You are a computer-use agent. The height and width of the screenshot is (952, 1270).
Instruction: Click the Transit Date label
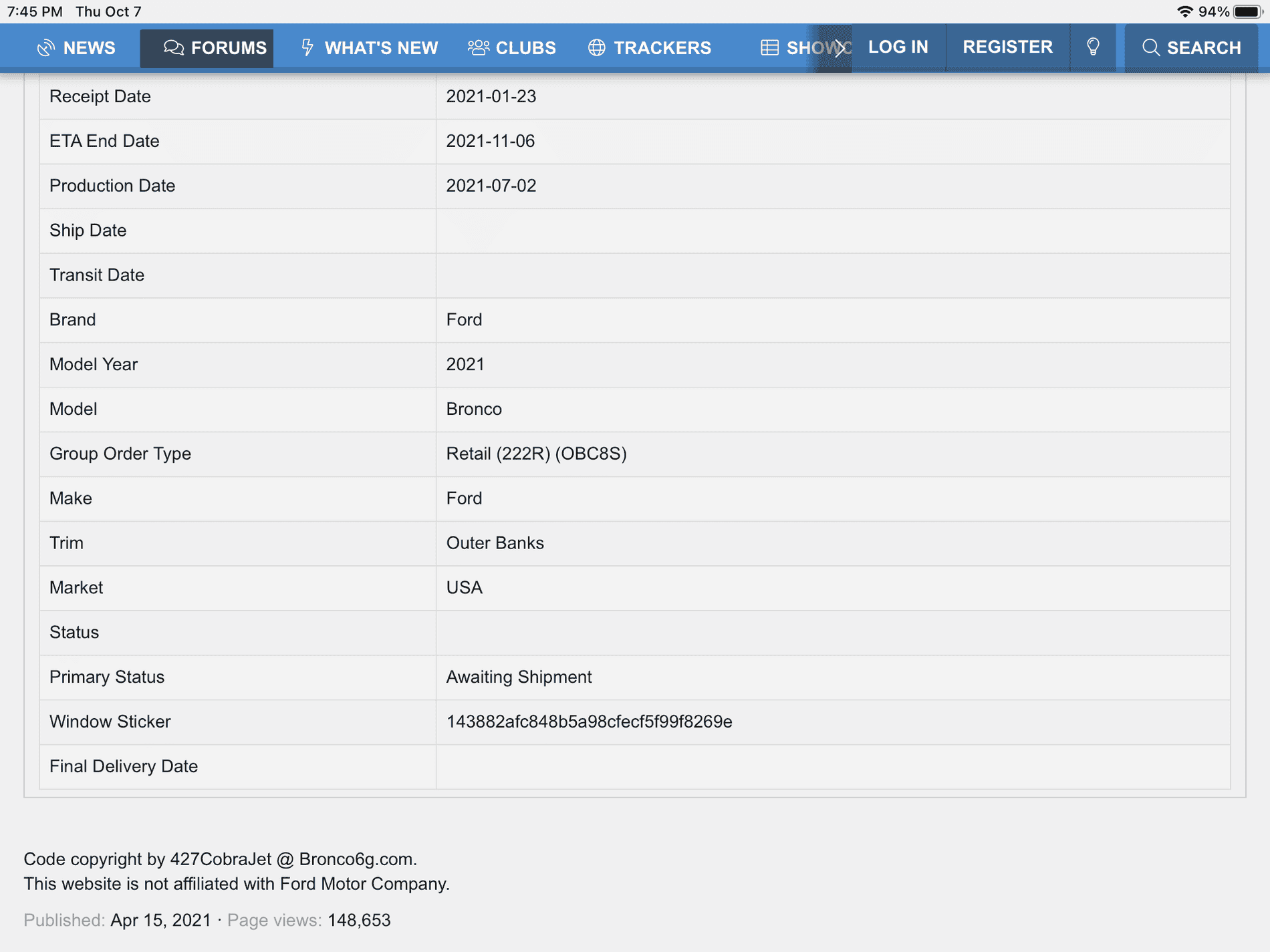coord(97,275)
